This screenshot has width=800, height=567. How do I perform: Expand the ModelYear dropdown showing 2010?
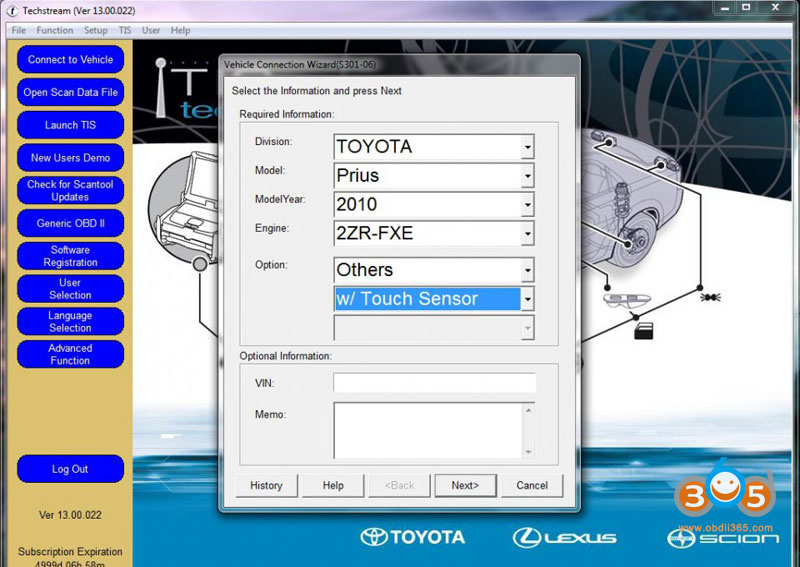pos(528,205)
